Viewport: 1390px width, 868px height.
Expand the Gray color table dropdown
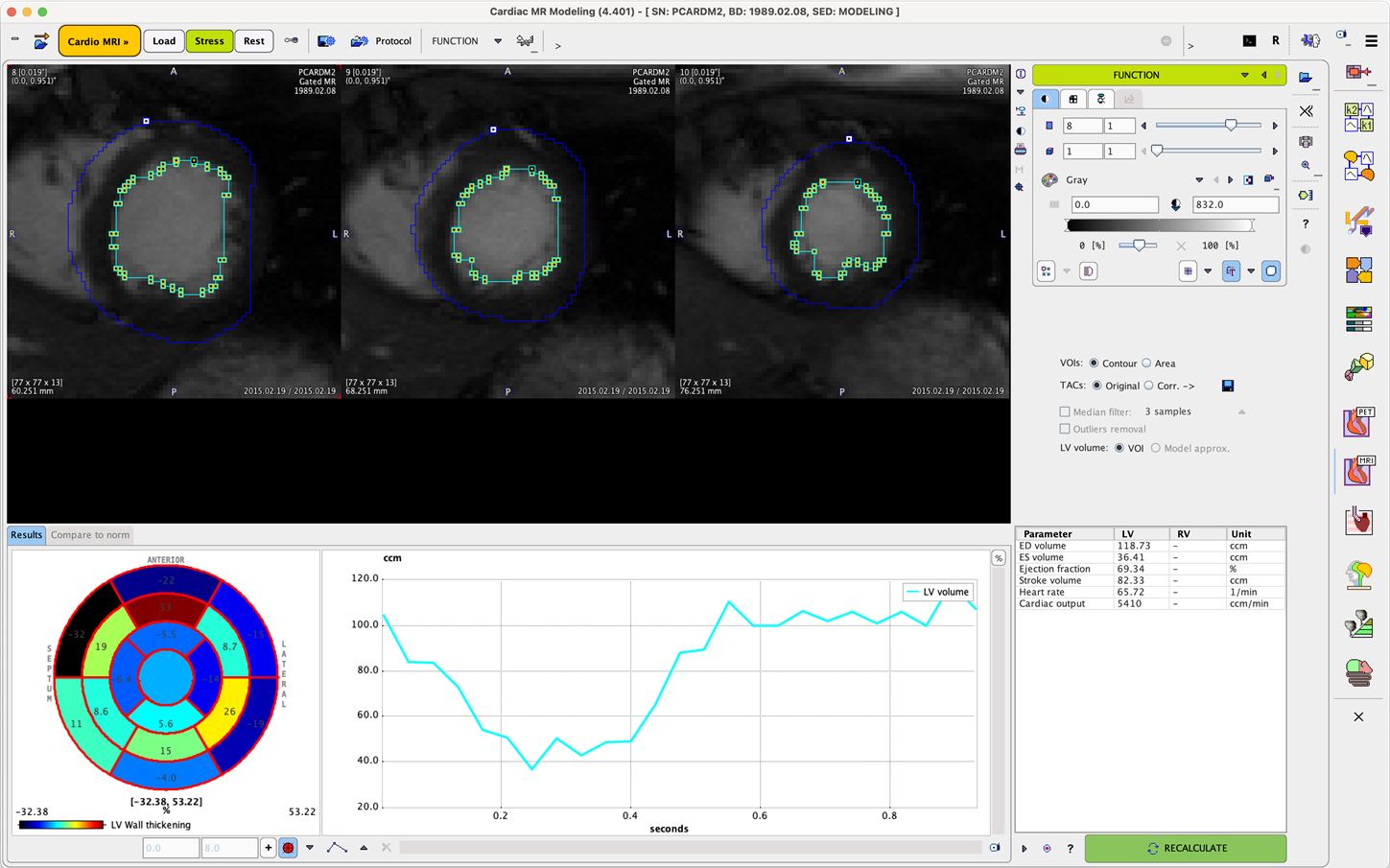click(1199, 180)
